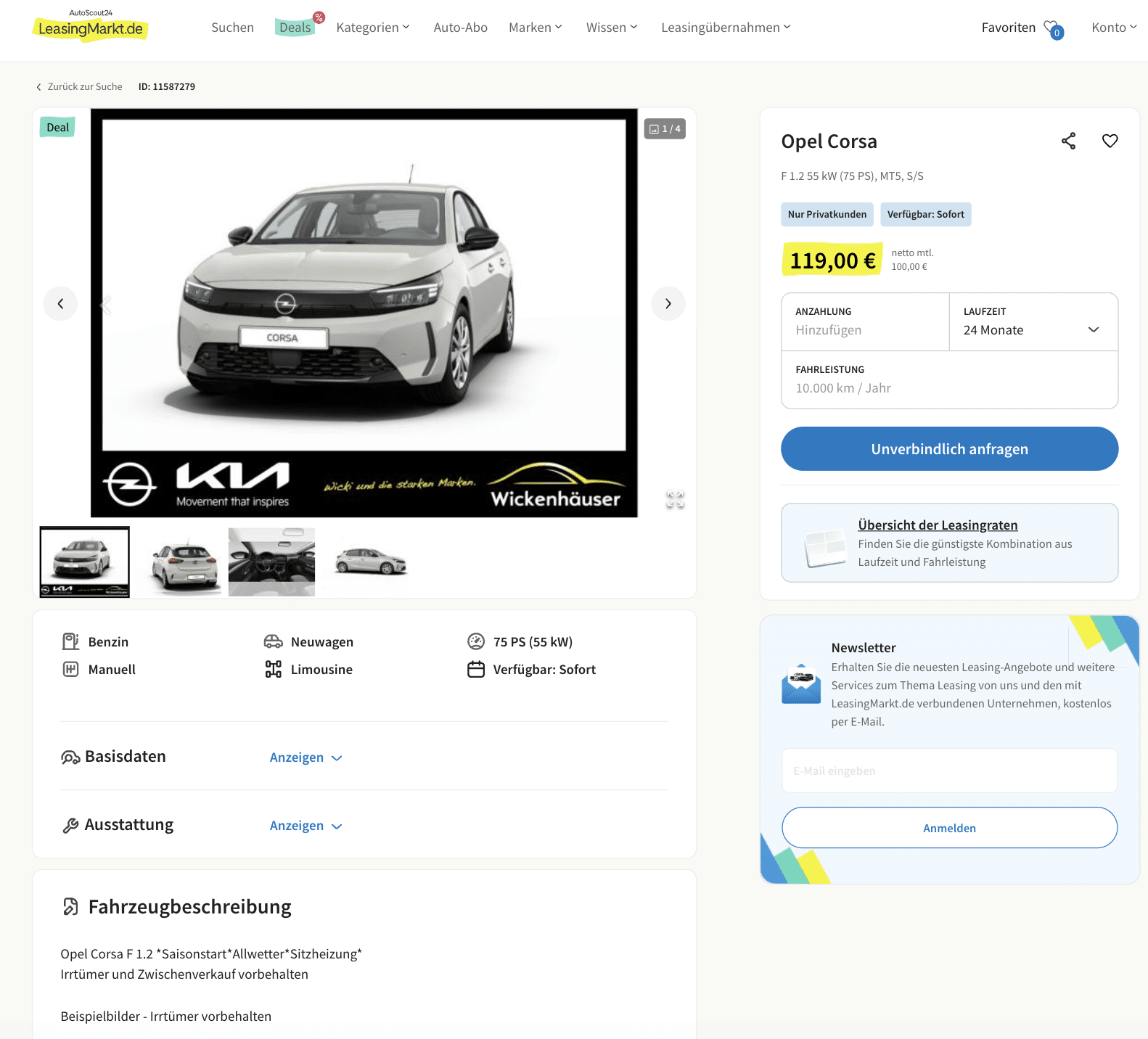Click the Fahrzeugbeschreibung document icon
This screenshot has width=1148, height=1039.
point(70,907)
